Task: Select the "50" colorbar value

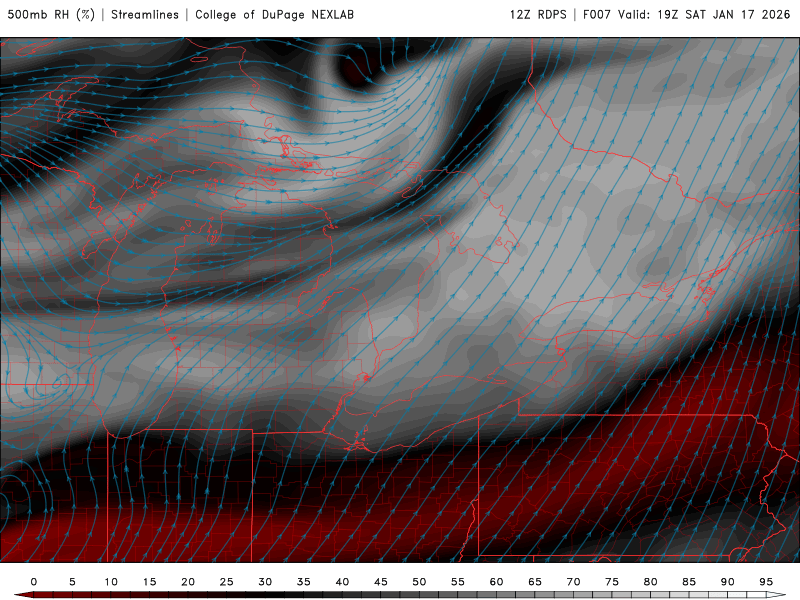Action: [x=419, y=582]
